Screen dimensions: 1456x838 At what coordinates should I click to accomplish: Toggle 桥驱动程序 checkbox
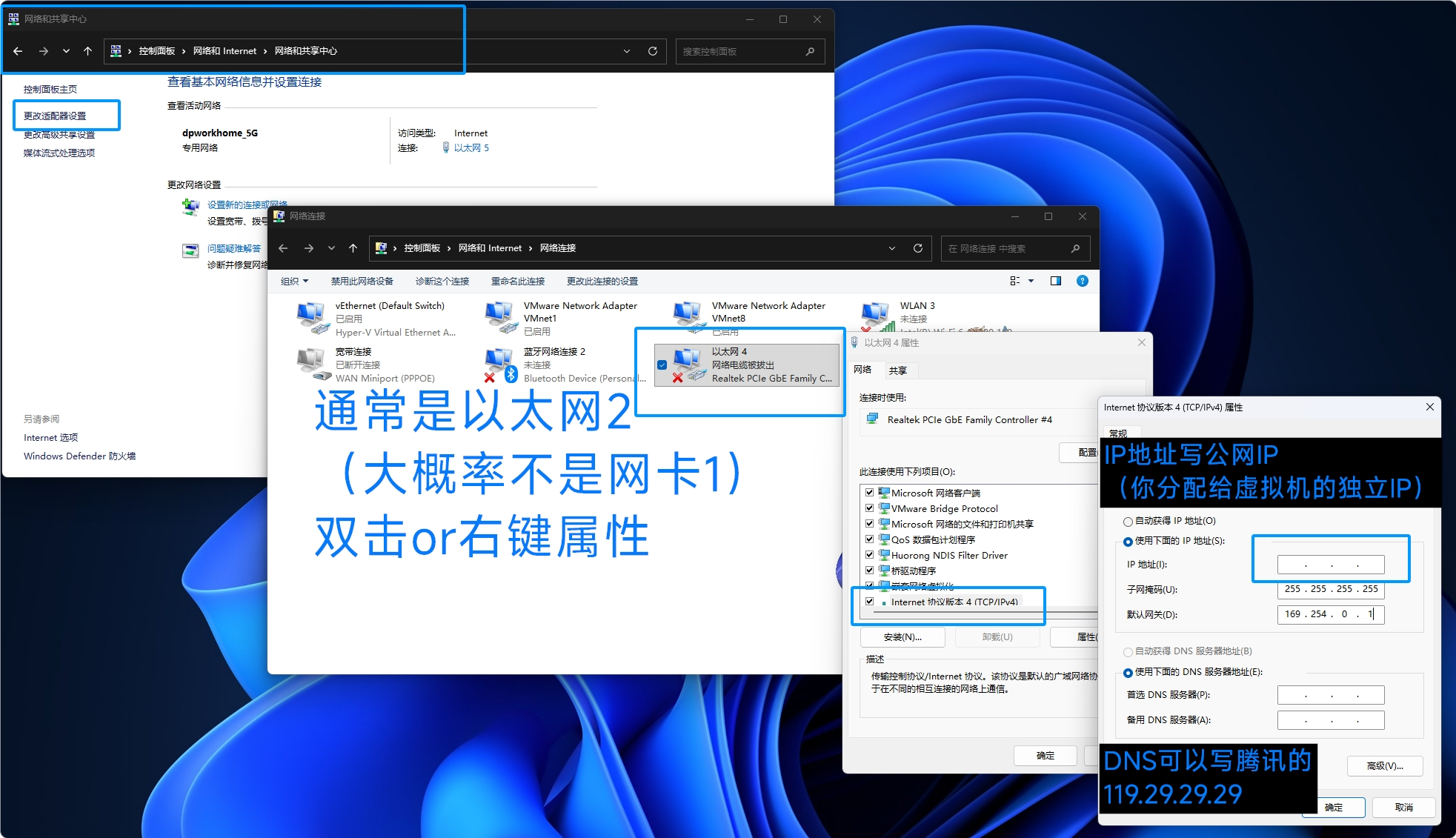(869, 571)
